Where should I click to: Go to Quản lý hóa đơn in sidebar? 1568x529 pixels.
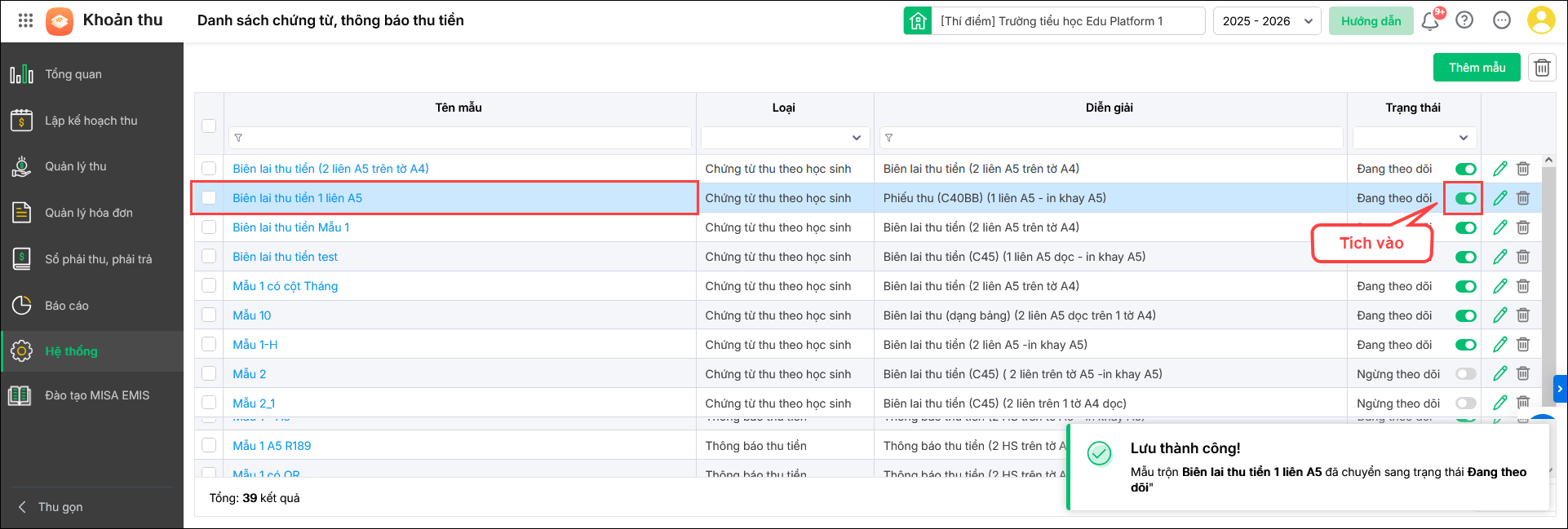[88, 213]
